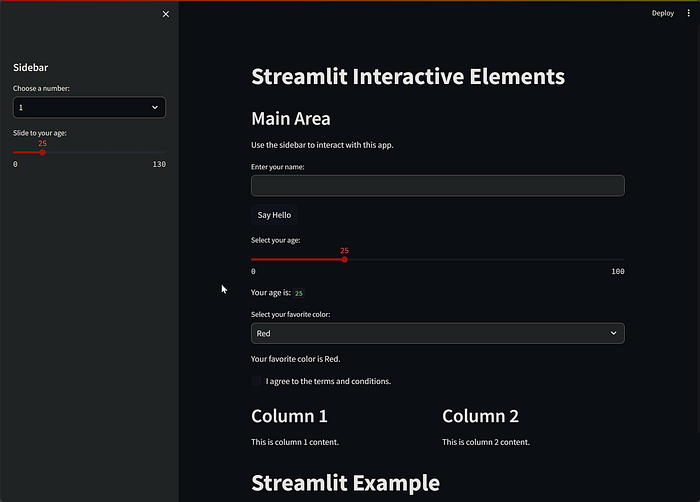Click the Deploy button
The image size is (700, 502).
[662, 13]
